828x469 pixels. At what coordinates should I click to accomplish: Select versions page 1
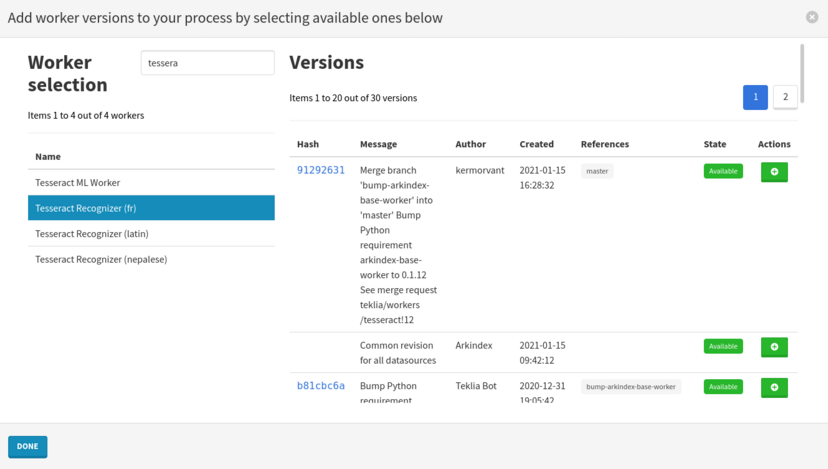pyautogui.click(x=755, y=97)
